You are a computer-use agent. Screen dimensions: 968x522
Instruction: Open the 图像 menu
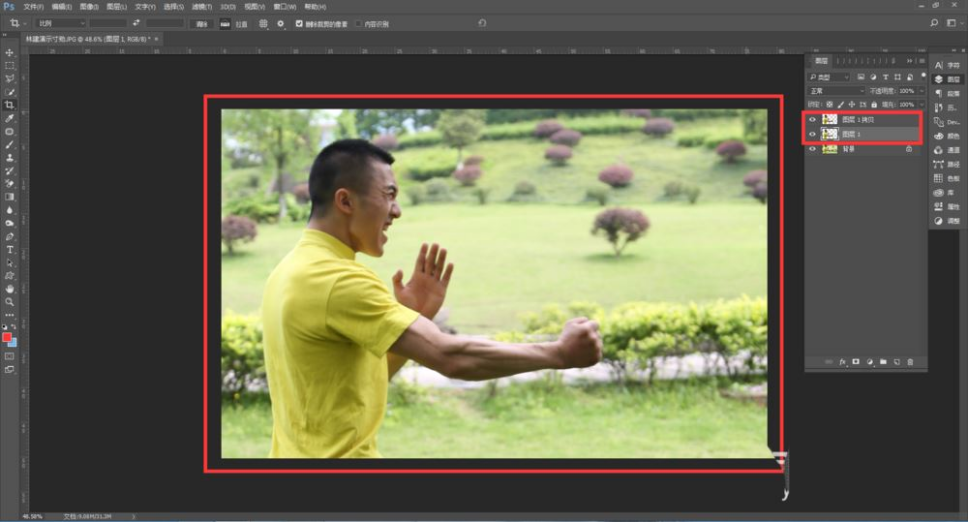(88, 6)
